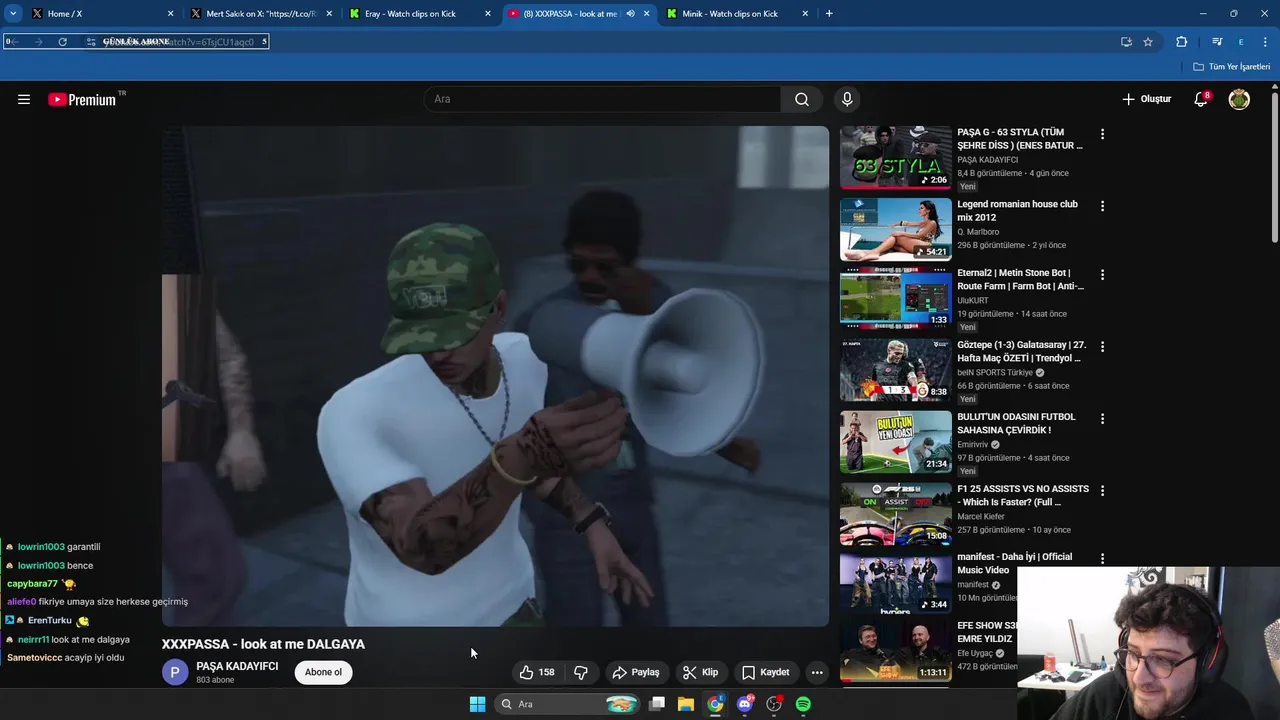The height and width of the screenshot is (720, 1280).
Task: Click the YouTube search magnifier button
Action: click(x=801, y=99)
